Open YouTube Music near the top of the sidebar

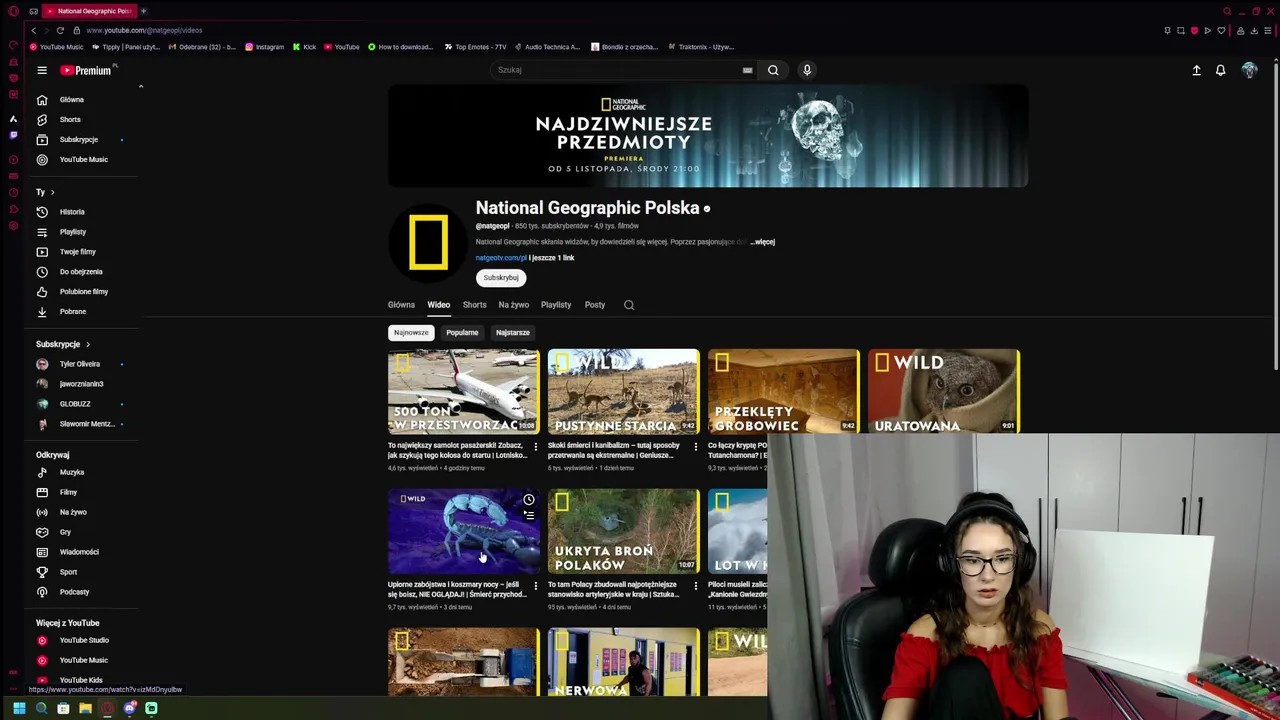pos(83,159)
